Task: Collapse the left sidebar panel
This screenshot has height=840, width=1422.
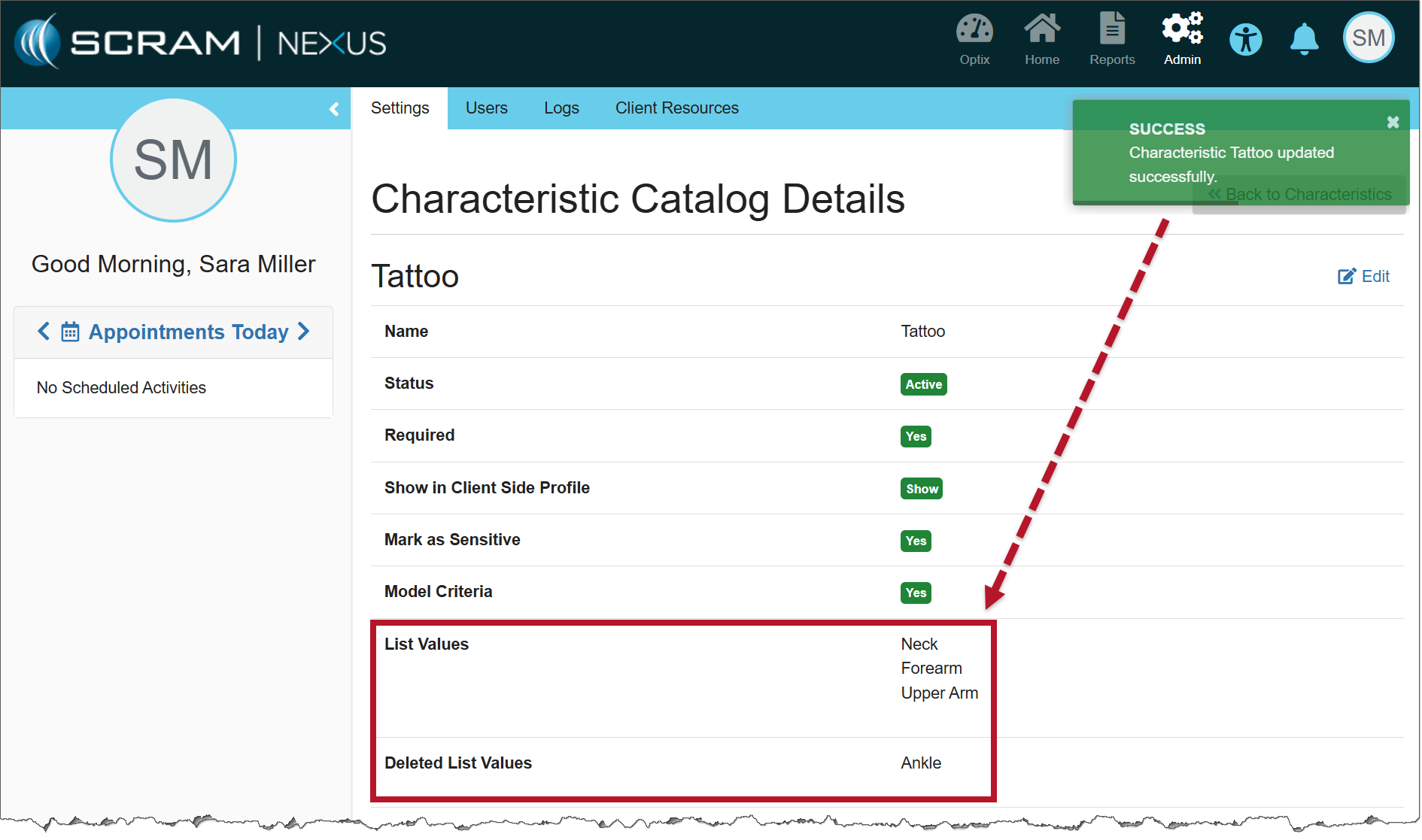Action: pos(334,109)
